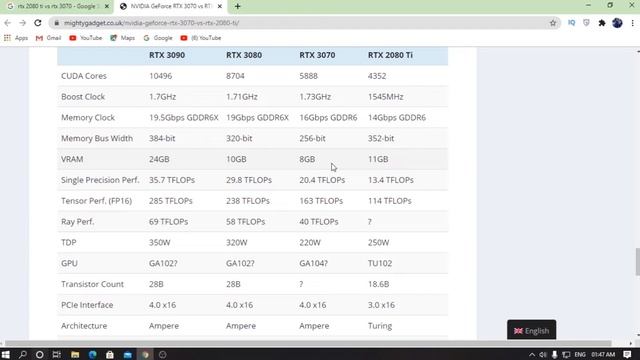
Task: Open the Gmail bookmark
Action: point(48,38)
